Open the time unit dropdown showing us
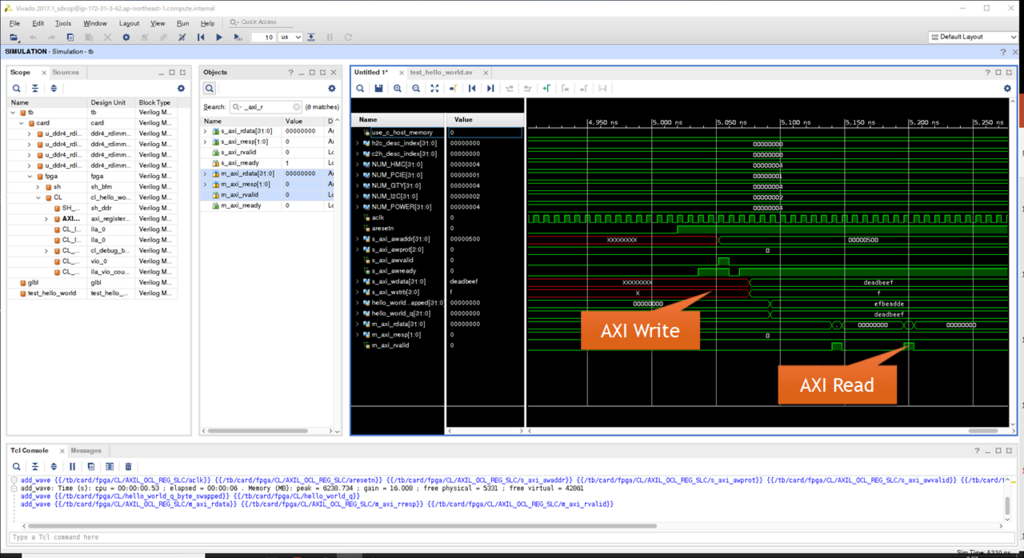The height and width of the screenshot is (558, 1024). pos(291,37)
